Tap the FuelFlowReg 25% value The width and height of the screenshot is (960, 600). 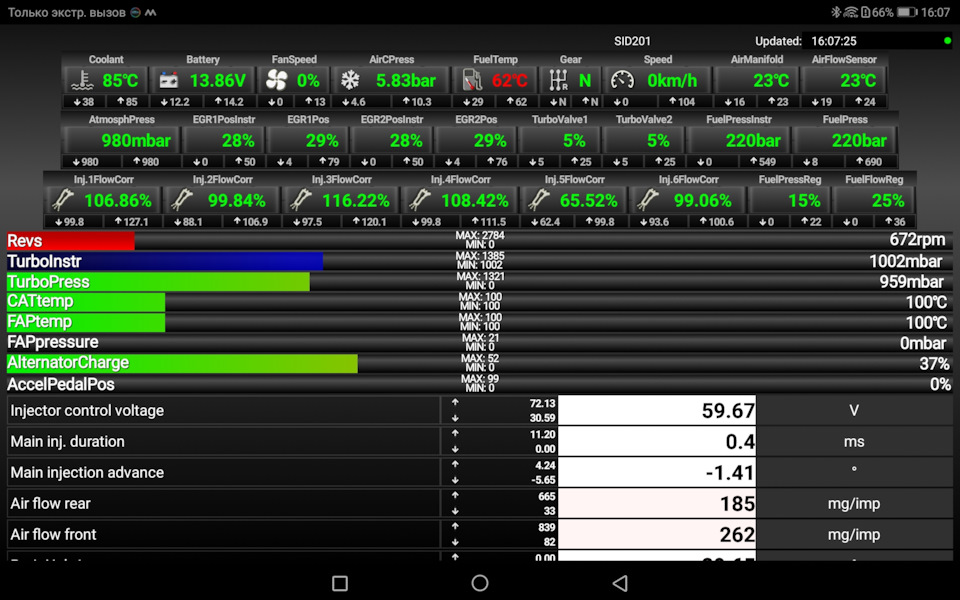click(x=888, y=200)
